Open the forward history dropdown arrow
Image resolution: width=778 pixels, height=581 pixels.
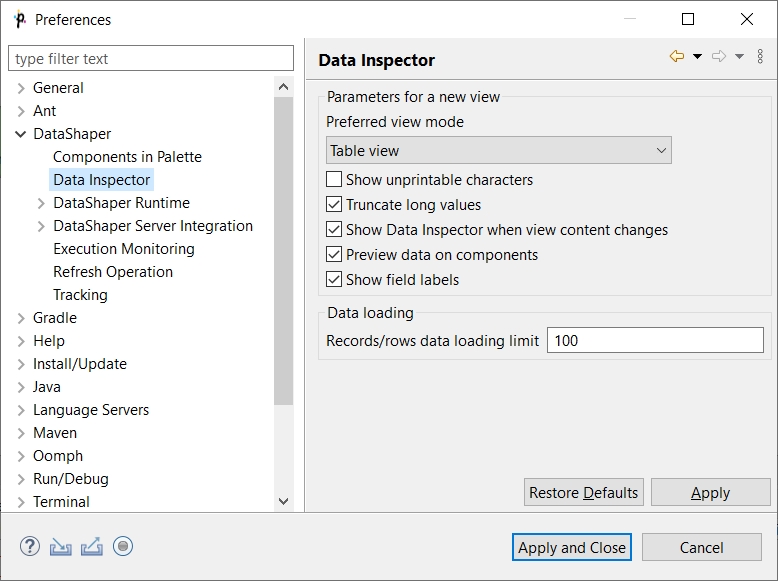coord(739,56)
